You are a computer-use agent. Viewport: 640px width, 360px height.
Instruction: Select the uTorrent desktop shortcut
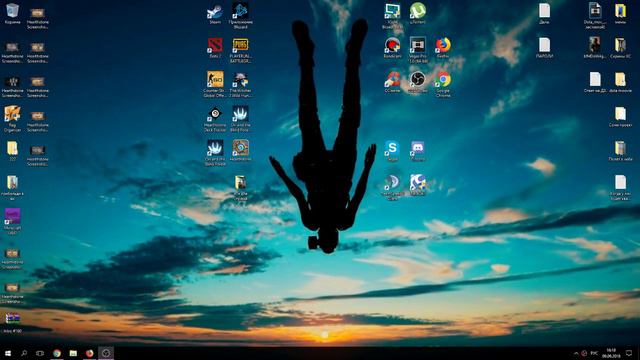[x=418, y=13]
